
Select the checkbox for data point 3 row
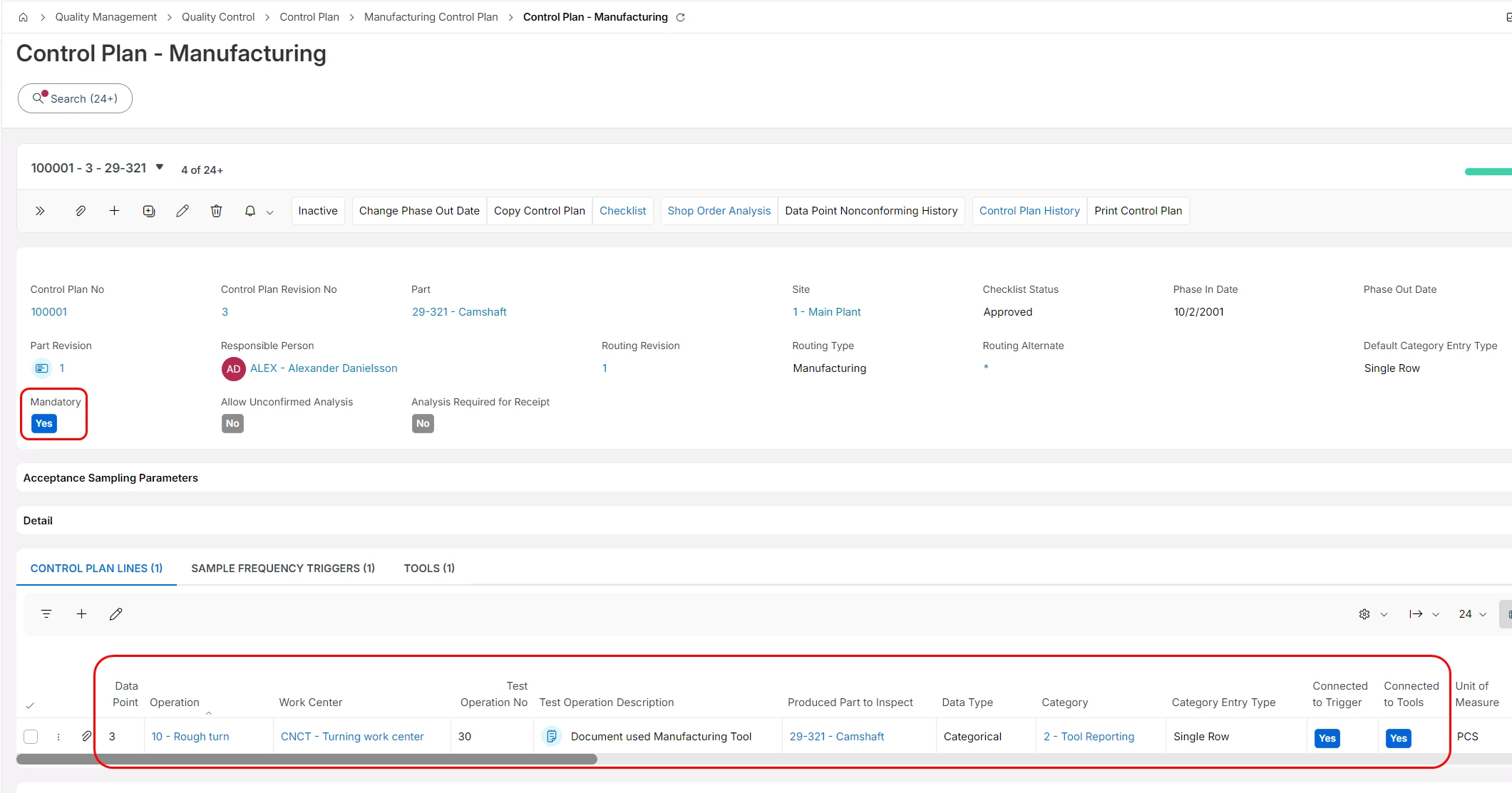tap(31, 737)
